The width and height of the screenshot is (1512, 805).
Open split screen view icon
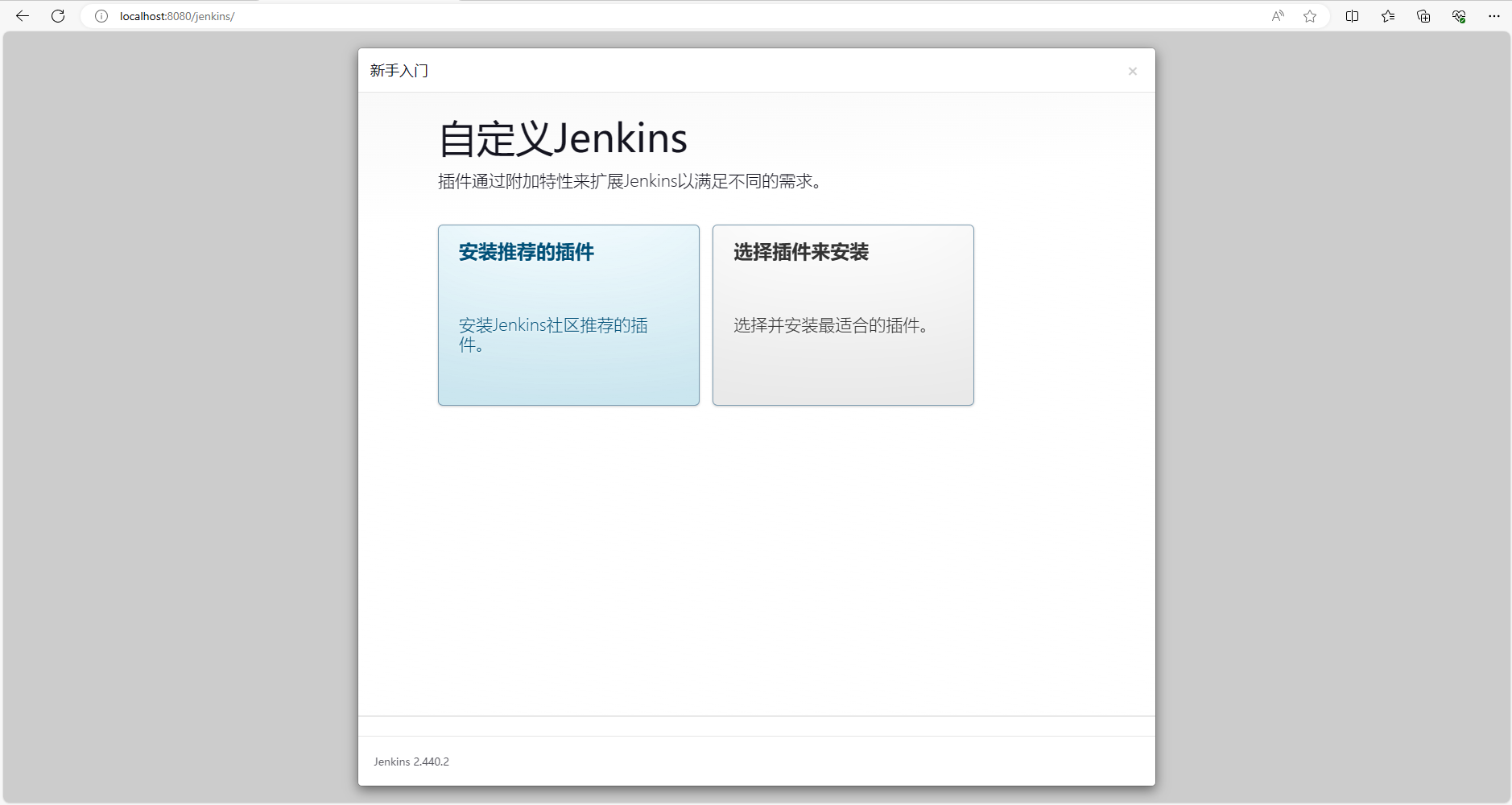pos(1353,16)
